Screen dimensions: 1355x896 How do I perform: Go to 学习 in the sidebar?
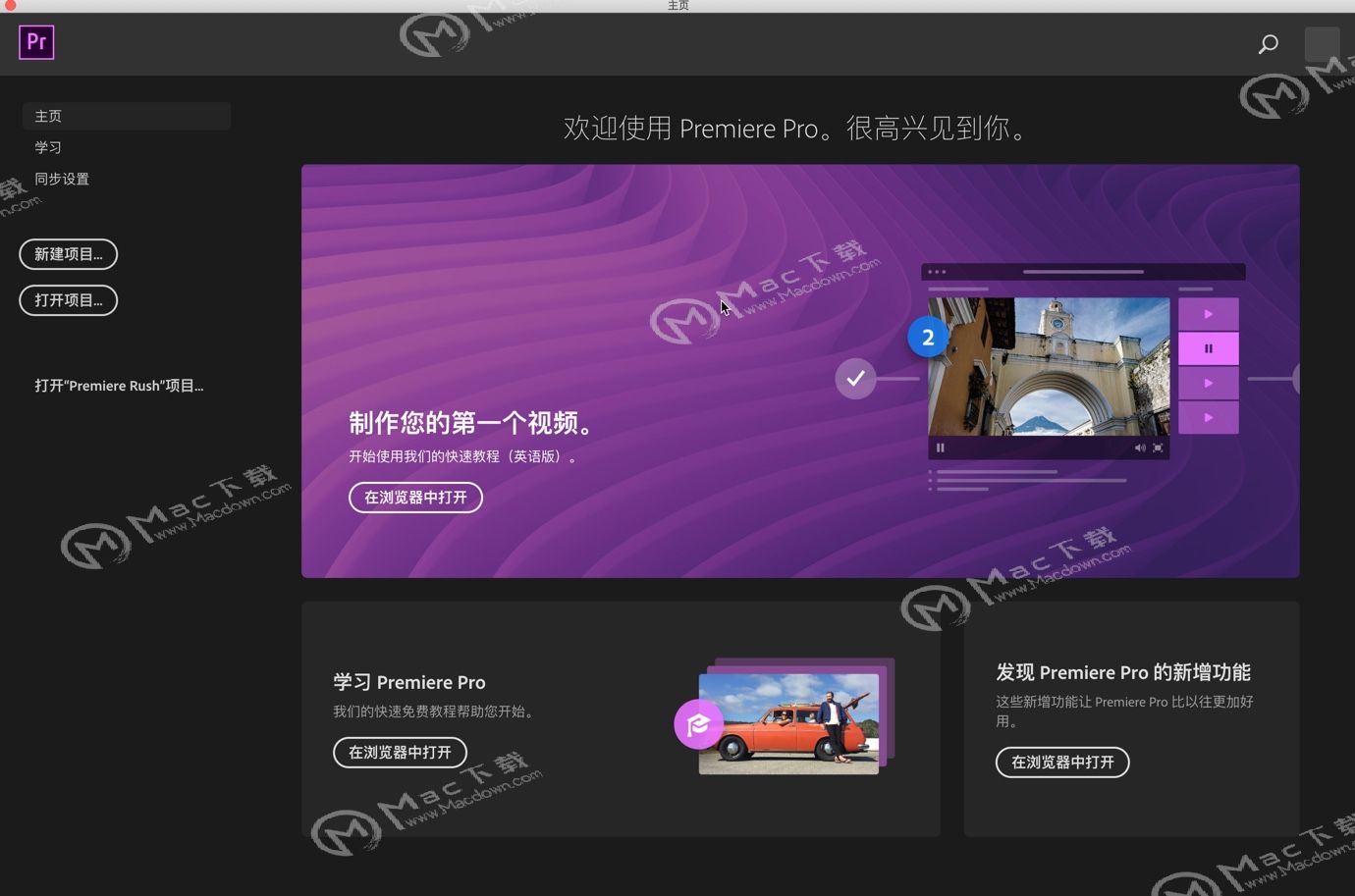pyautogui.click(x=48, y=147)
